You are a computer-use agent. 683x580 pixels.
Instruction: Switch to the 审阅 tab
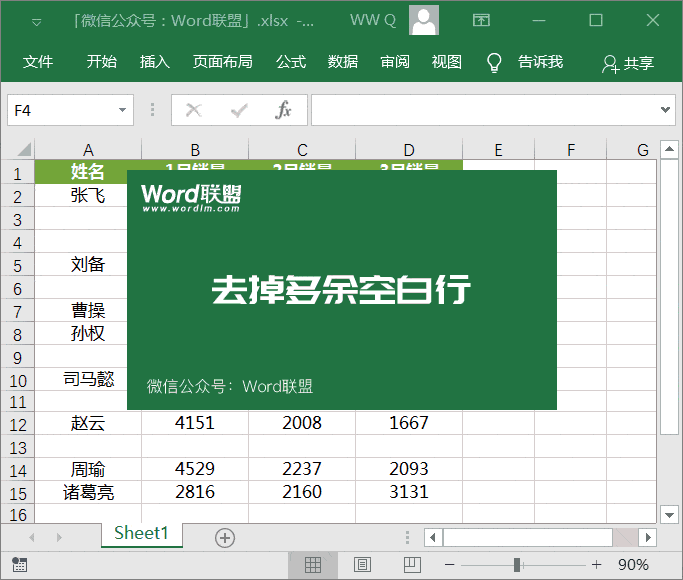pyautogui.click(x=395, y=62)
